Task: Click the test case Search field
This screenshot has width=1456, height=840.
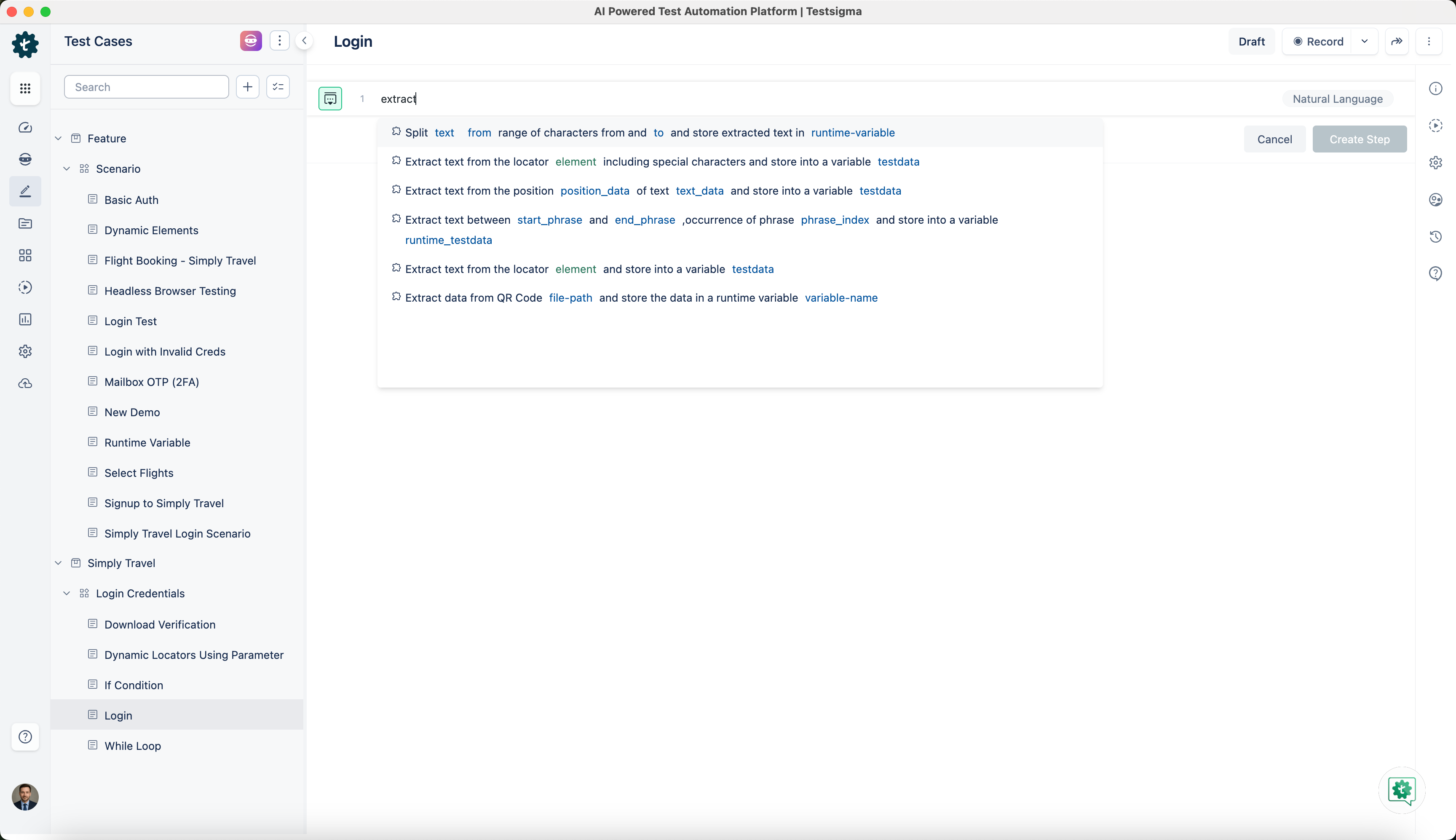Action: click(147, 87)
